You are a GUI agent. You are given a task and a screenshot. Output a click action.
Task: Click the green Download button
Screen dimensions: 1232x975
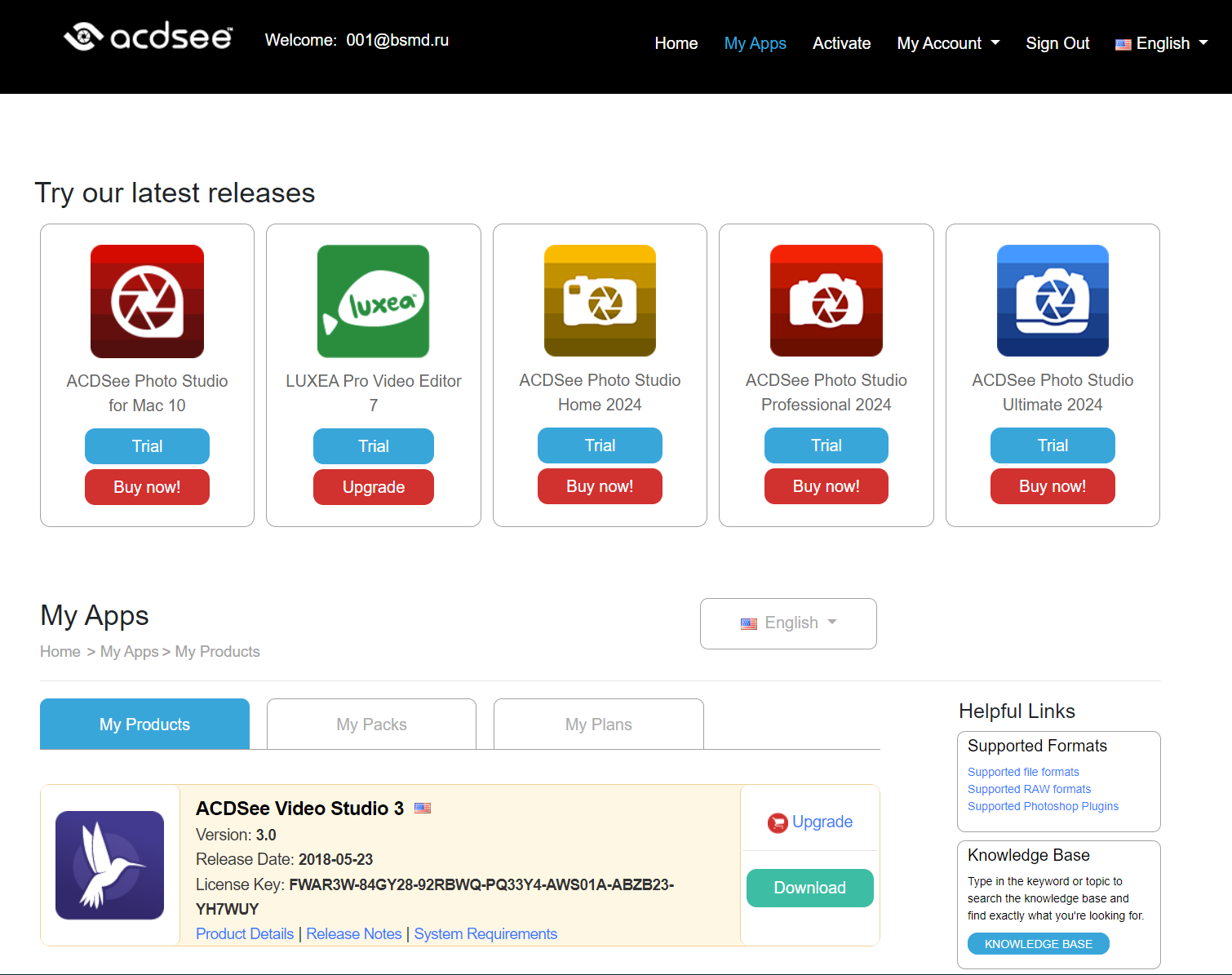[809, 888]
